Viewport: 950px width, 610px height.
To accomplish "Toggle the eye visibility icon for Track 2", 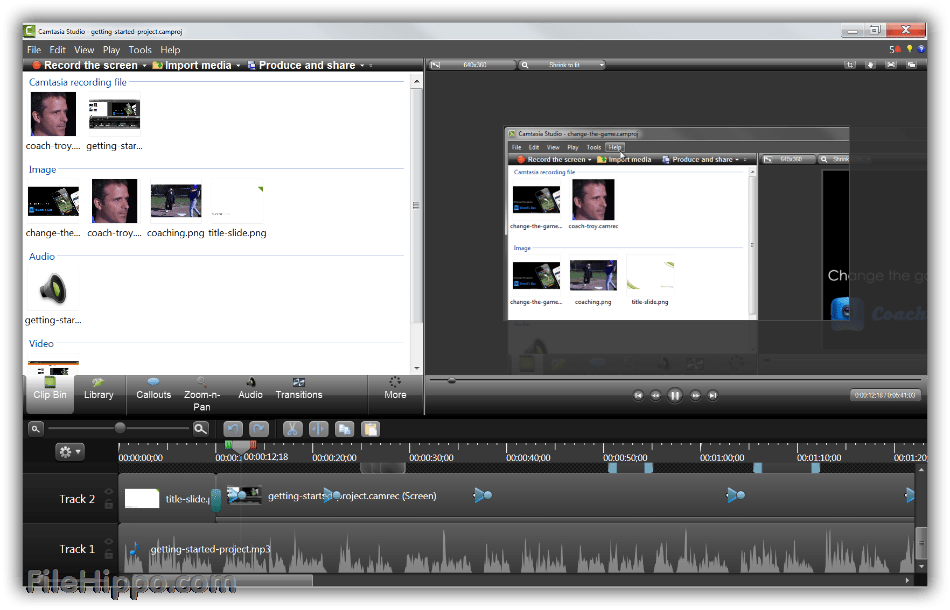I will point(109,492).
